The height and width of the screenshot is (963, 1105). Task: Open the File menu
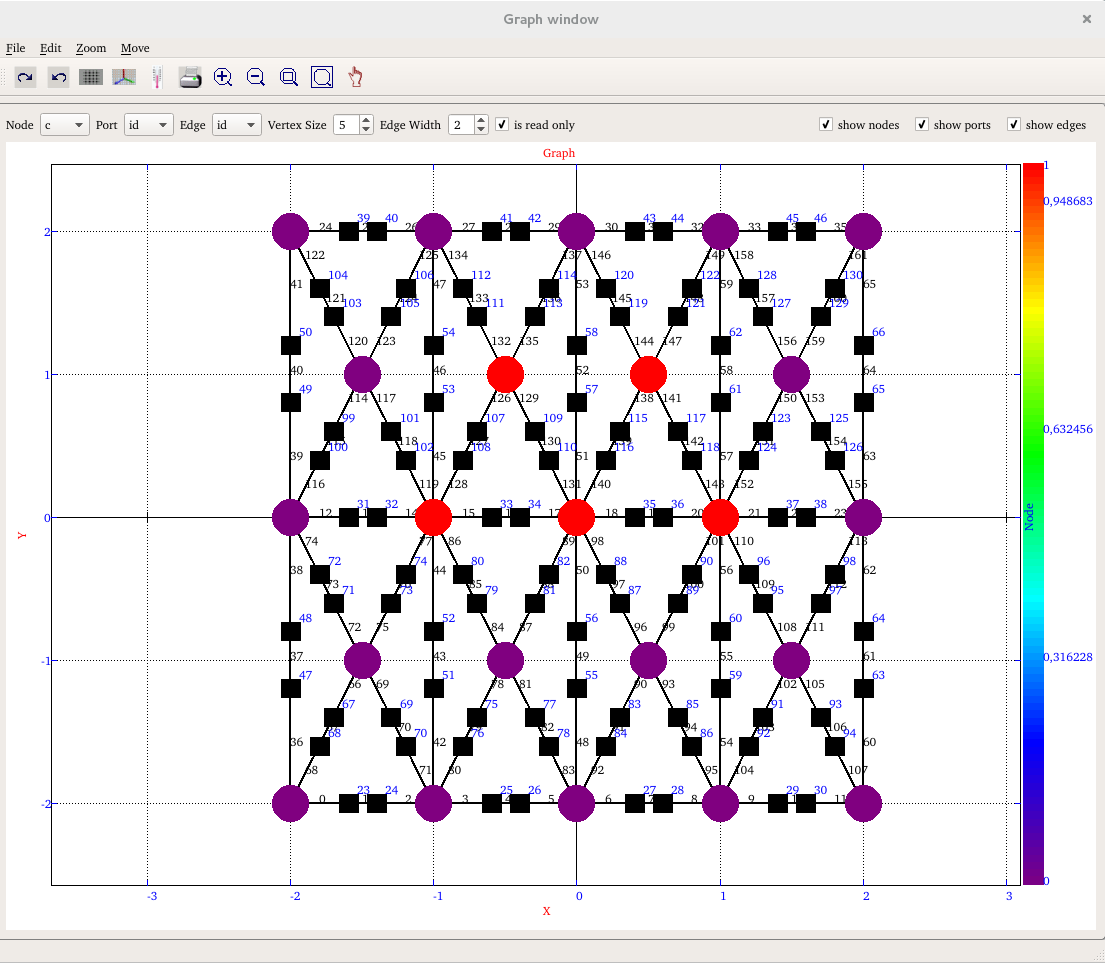tap(15, 48)
